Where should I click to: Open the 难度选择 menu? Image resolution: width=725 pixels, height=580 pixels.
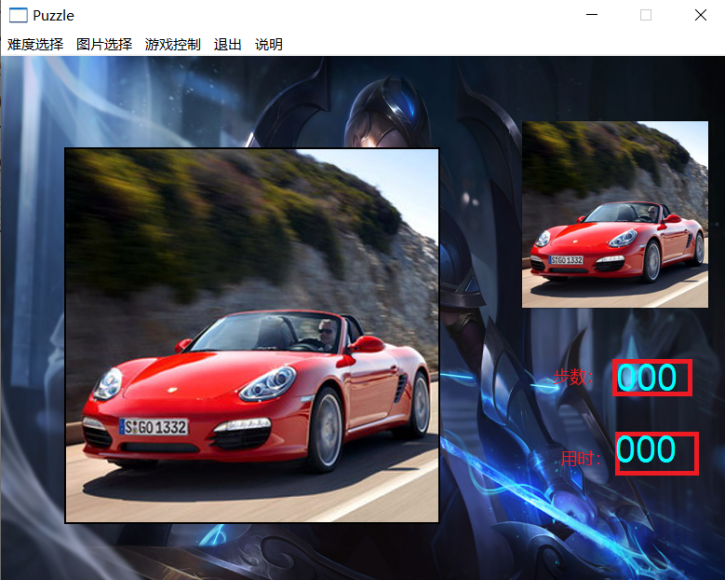click(x=35, y=44)
